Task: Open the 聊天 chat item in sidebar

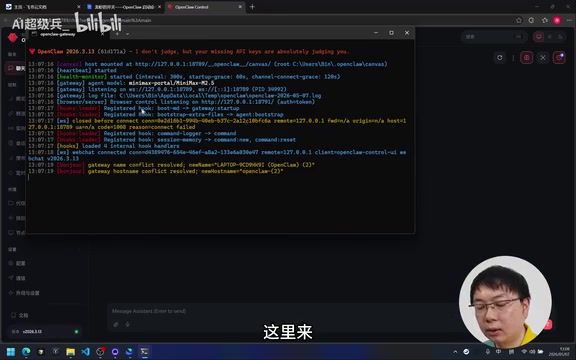Action: click(x=17, y=68)
